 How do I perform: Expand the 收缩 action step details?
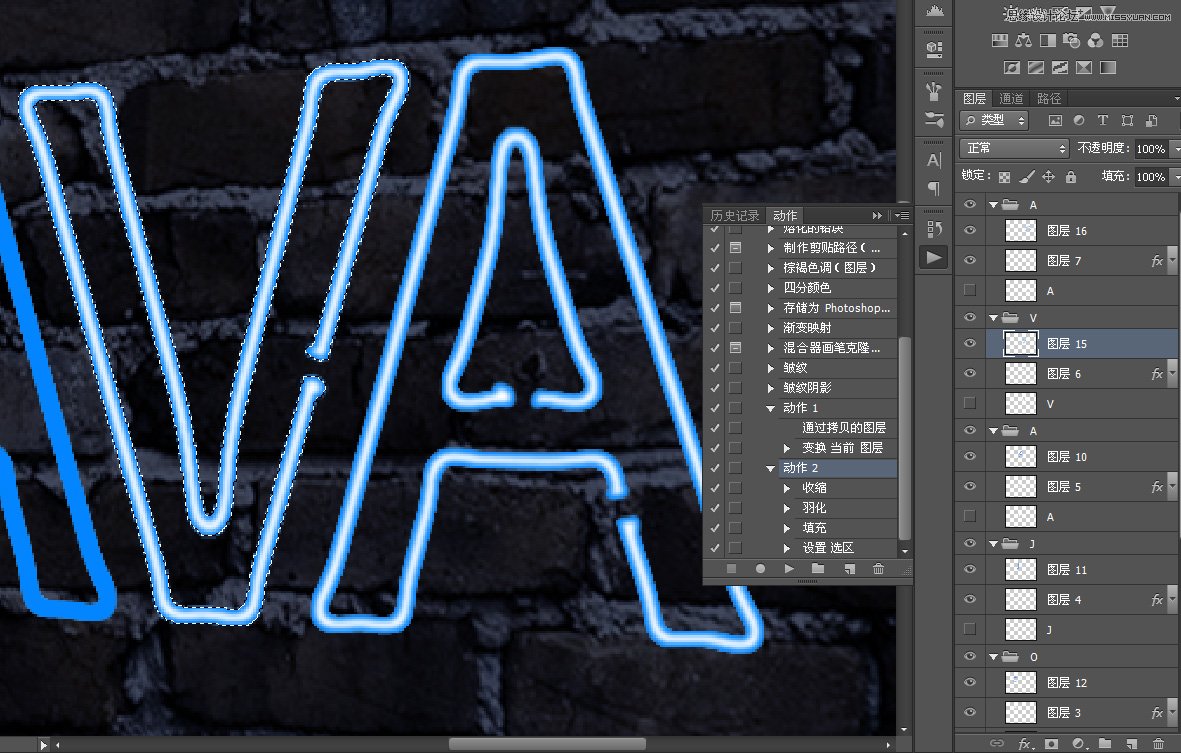point(786,487)
